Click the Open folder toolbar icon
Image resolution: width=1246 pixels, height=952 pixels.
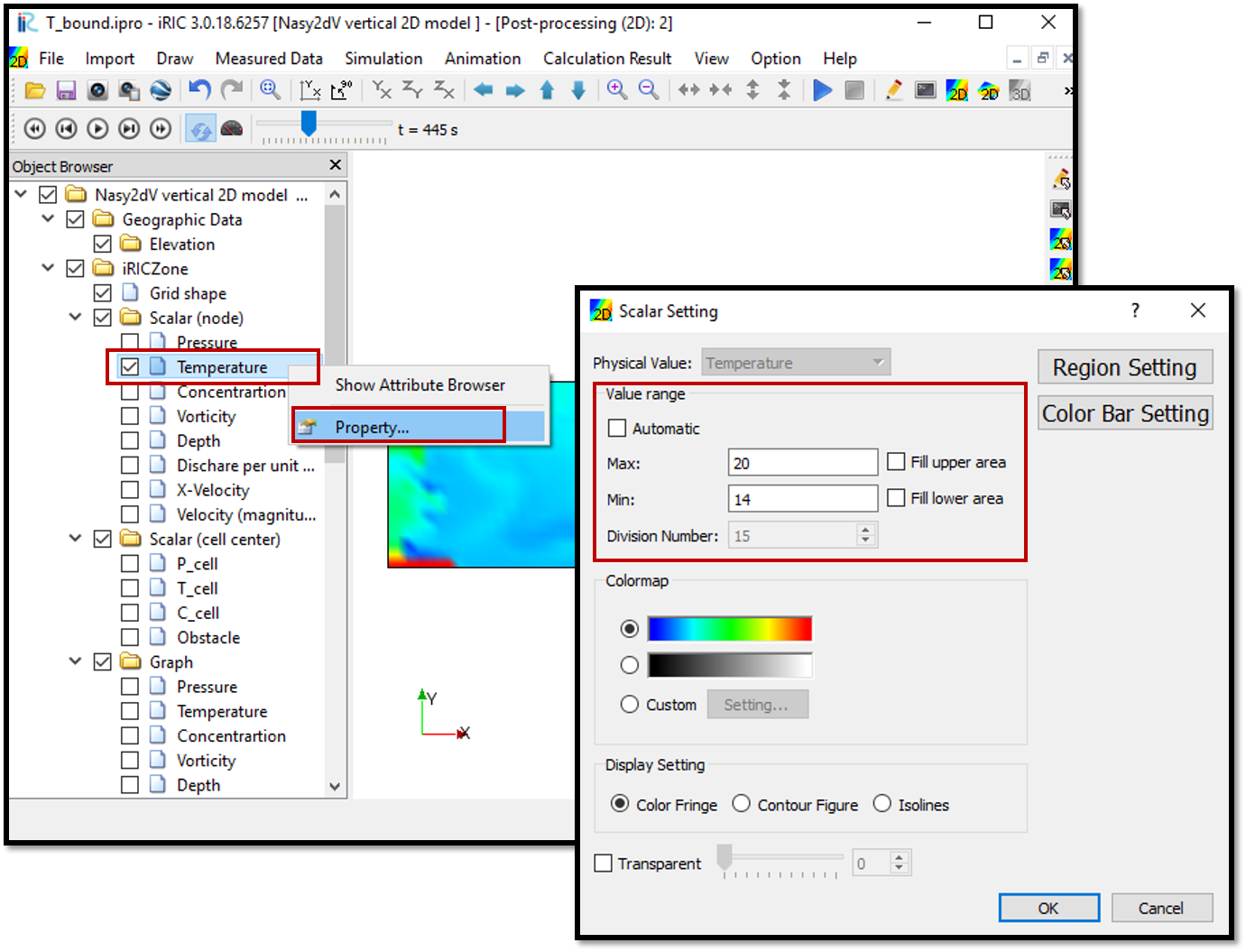35,90
